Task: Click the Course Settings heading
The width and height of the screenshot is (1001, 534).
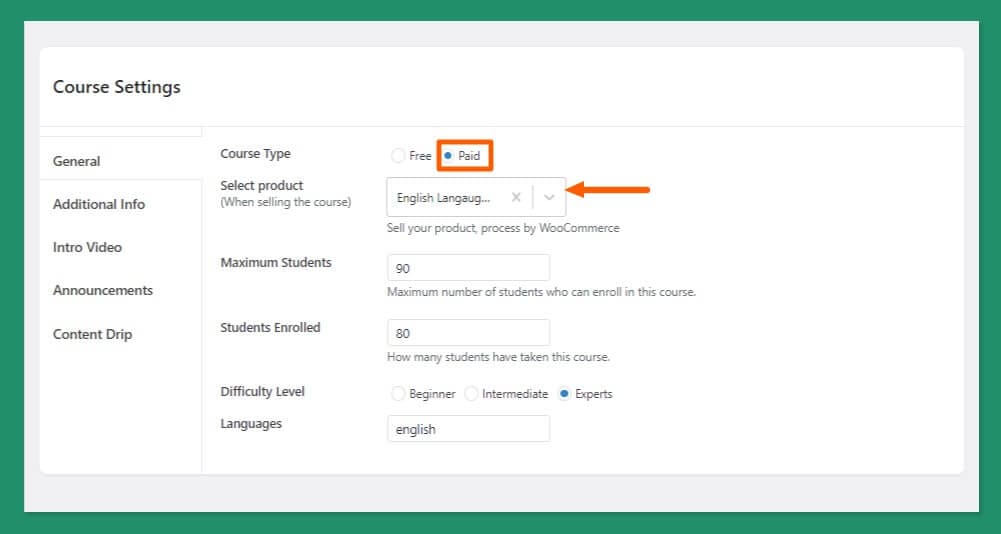Action: point(117,87)
